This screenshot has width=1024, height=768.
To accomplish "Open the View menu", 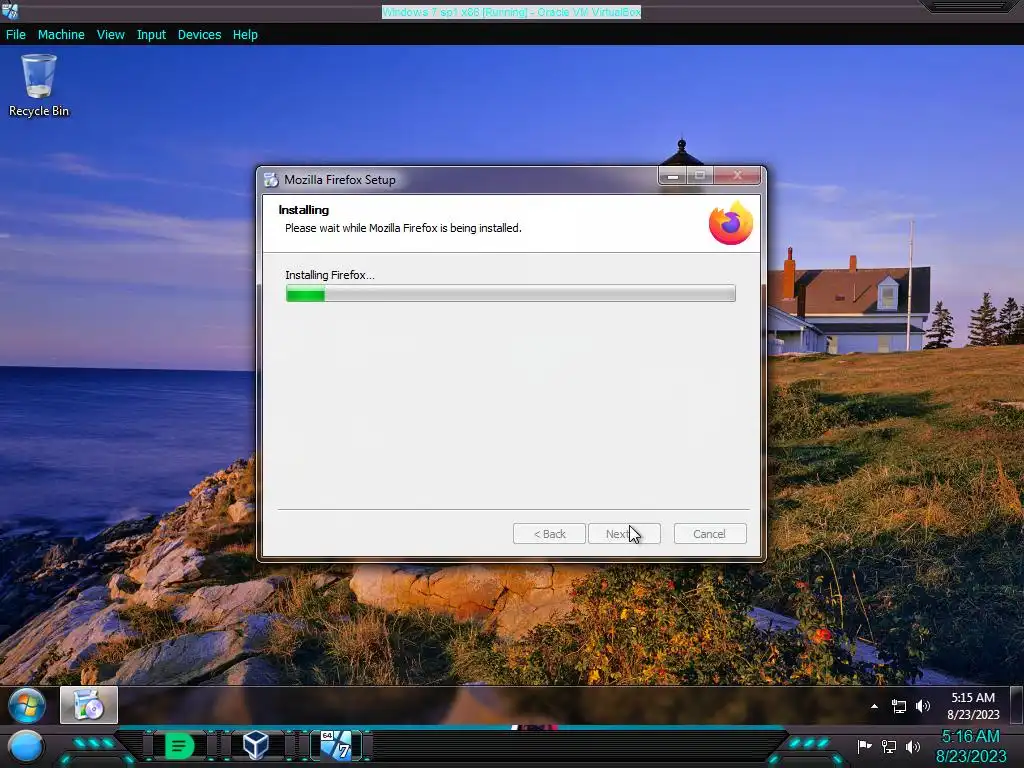I will pos(110,35).
